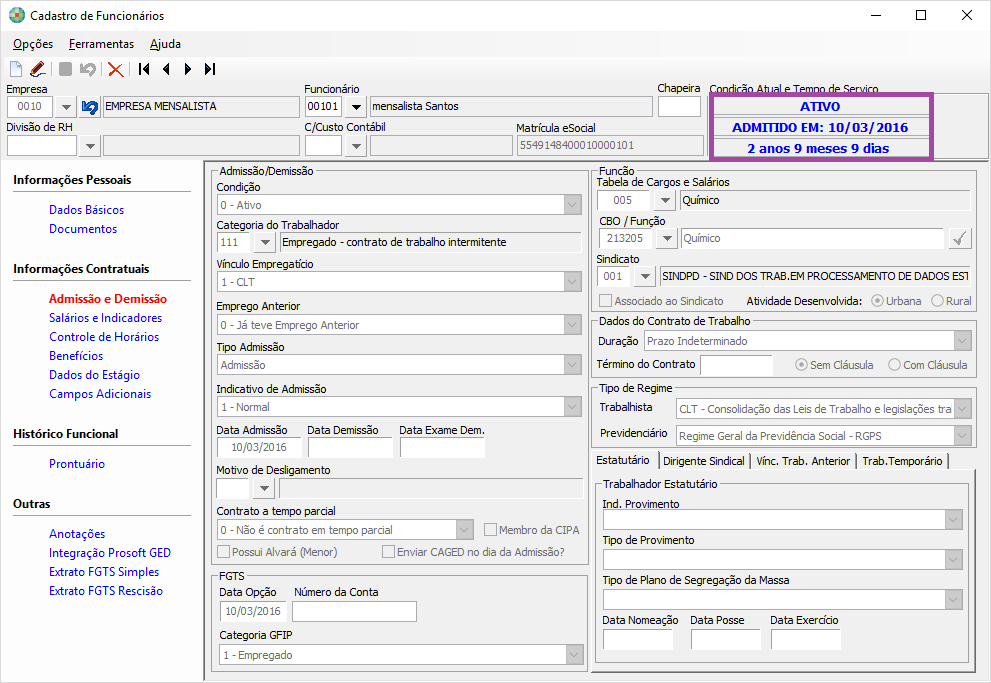Click the blue refresh icon beside Empresa
The width and height of the screenshot is (991, 683).
[x=90, y=107]
